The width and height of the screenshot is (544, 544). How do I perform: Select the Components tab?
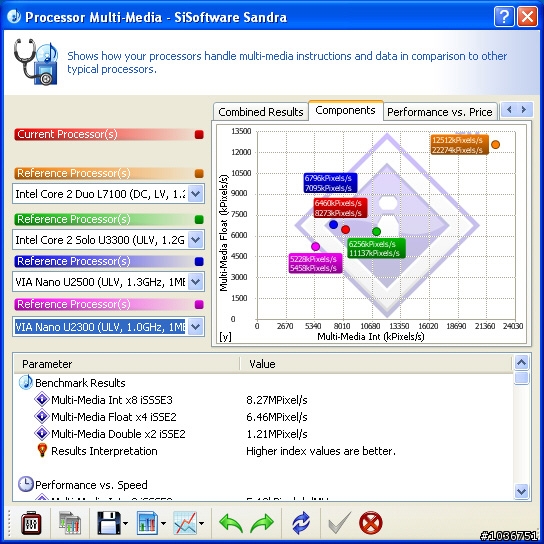pyautogui.click(x=346, y=110)
